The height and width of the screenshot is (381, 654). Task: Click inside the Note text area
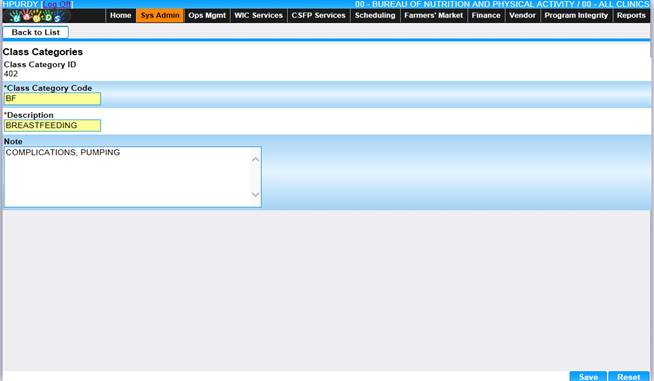click(127, 177)
